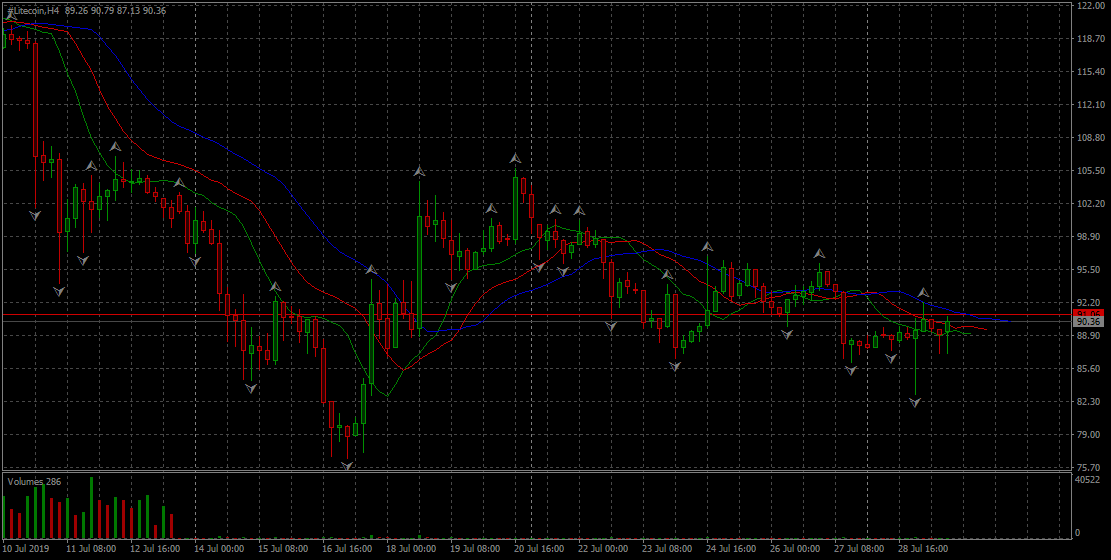
Task: Click the 10 Jul 2019 date on time axis
Action: [x=26, y=549]
